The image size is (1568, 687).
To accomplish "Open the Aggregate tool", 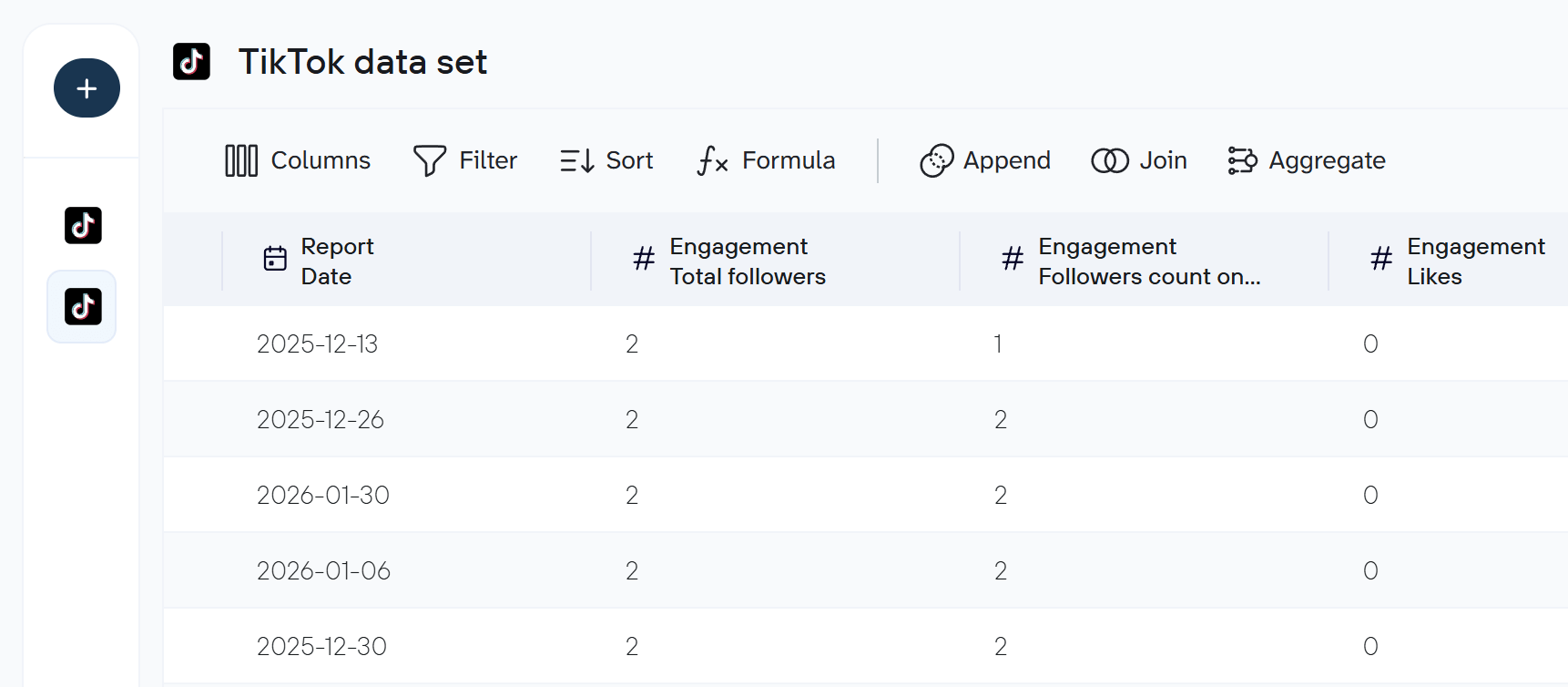I will pyautogui.click(x=1307, y=160).
